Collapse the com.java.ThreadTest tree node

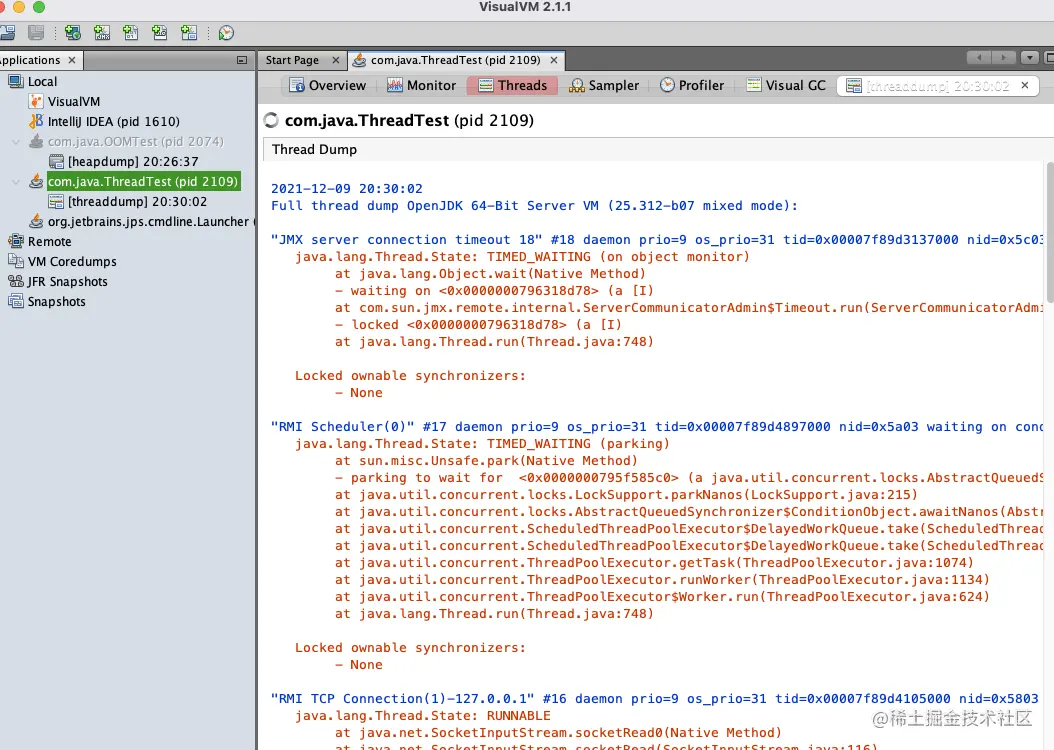pyautogui.click(x=16, y=181)
